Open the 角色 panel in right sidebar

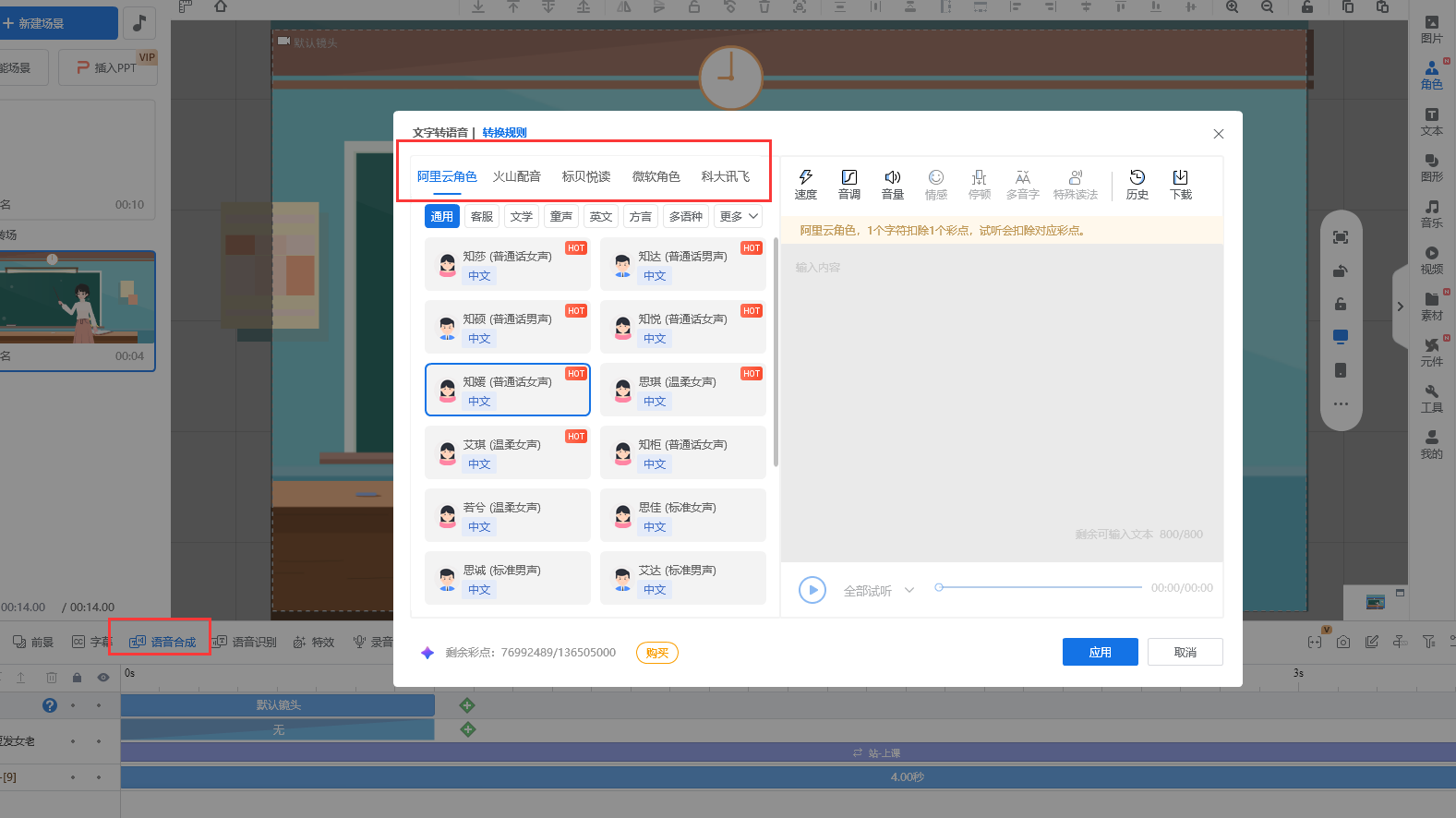coord(1431,76)
